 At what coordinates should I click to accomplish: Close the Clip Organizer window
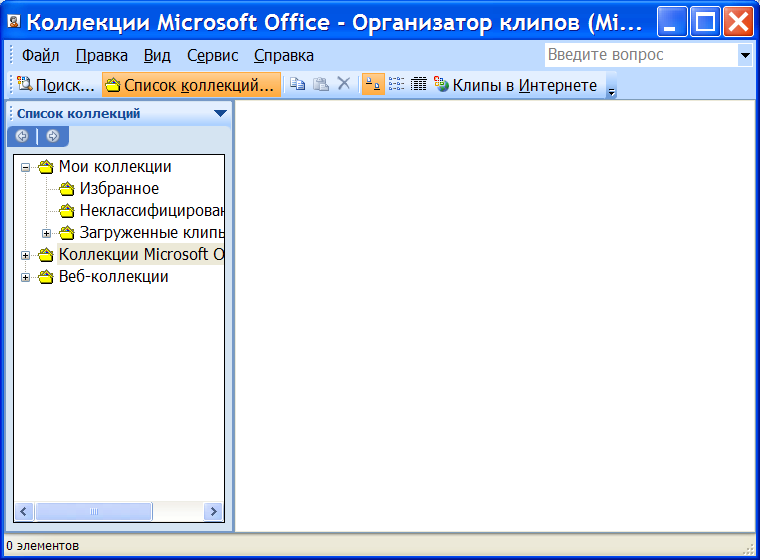pyautogui.click(x=738, y=22)
